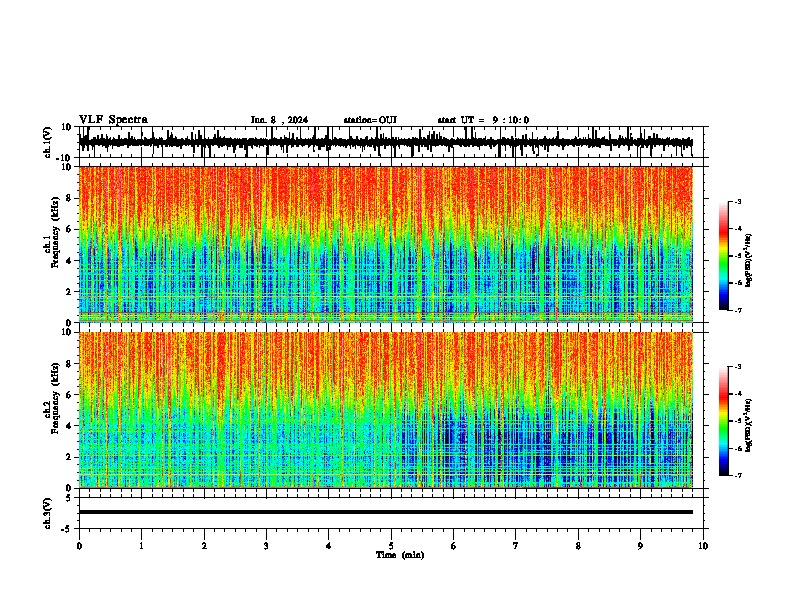Click the "5" tick on the time axis
The height and width of the screenshot is (612, 792).
[x=391, y=546]
